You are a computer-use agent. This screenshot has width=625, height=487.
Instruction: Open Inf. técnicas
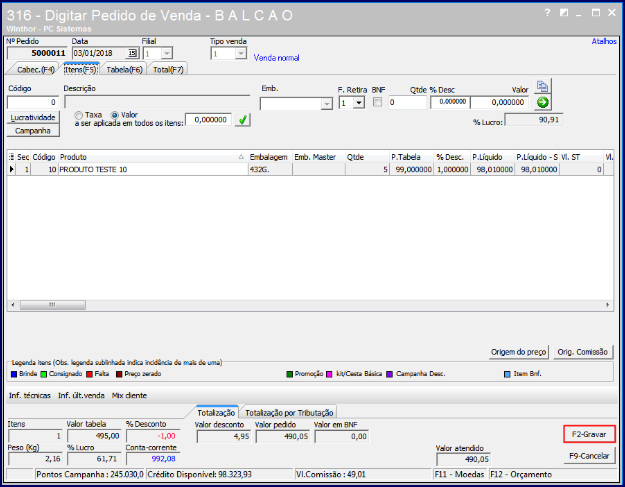[x=30, y=395]
